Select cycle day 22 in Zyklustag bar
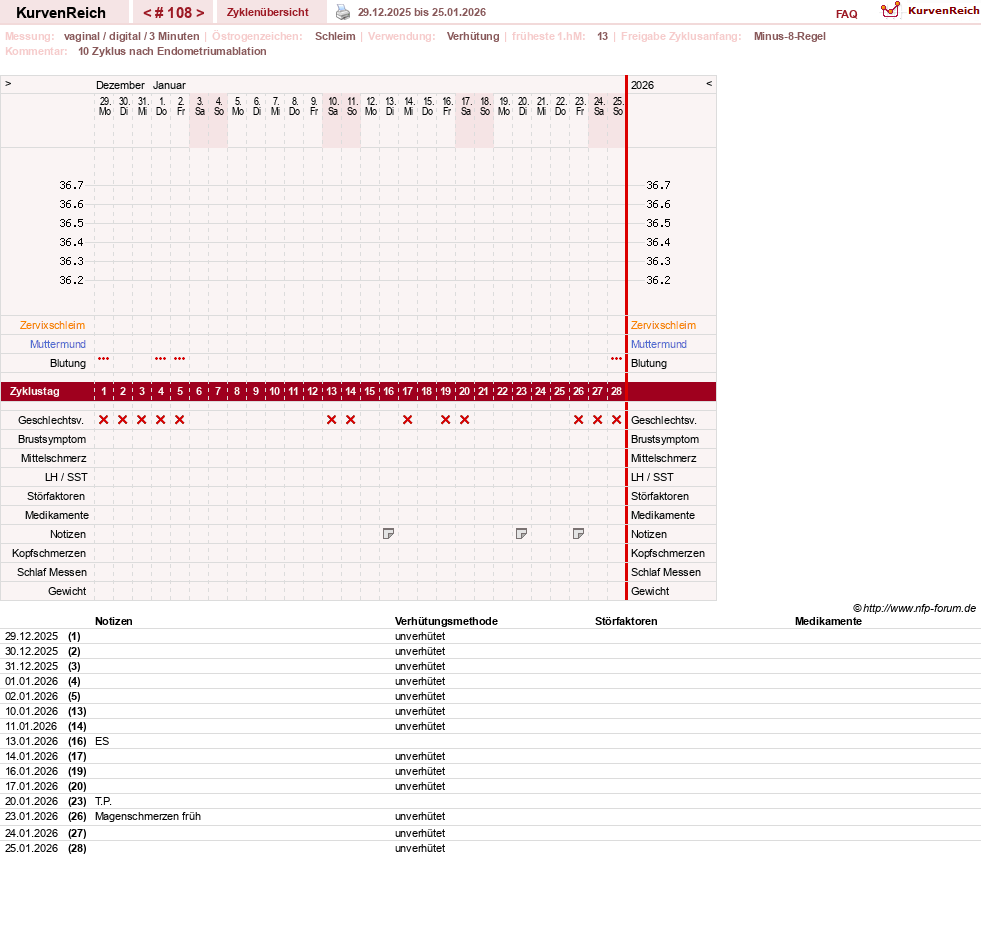This screenshot has width=981, height=940. click(x=502, y=391)
